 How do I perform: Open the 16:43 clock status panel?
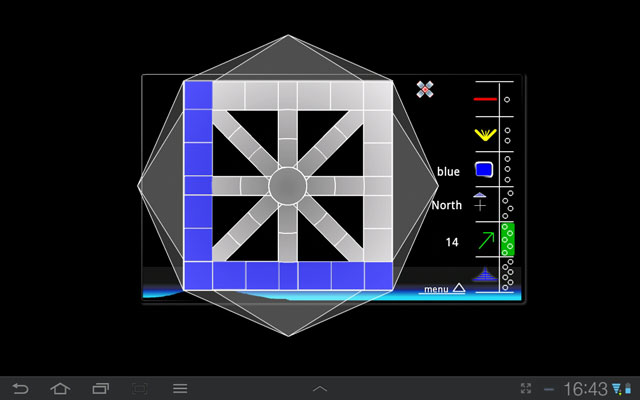(x=585, y=389)
